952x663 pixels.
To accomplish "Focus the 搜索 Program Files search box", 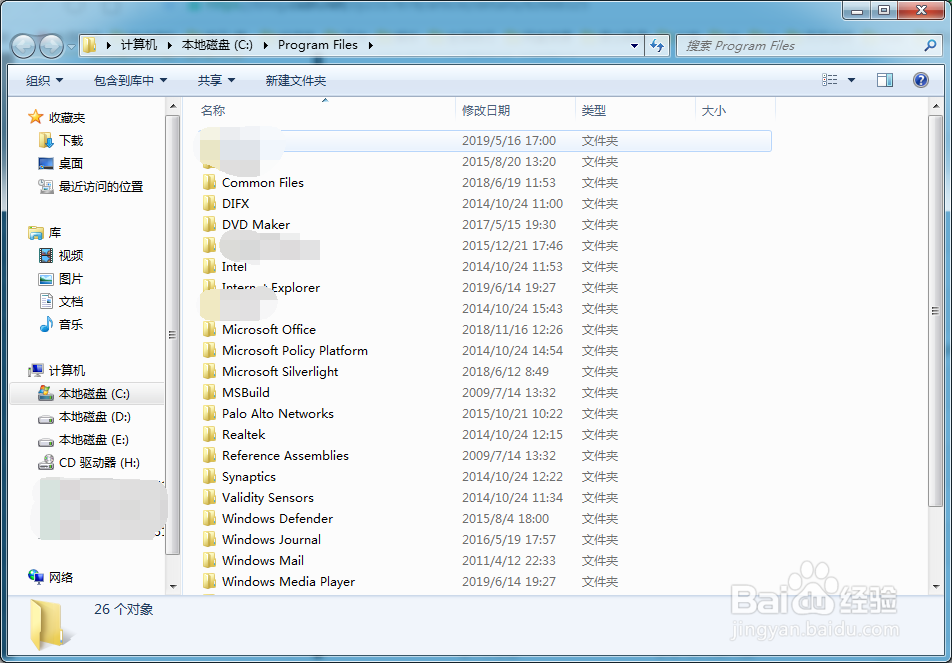I will pyautogui.click(x=808, y=46).
